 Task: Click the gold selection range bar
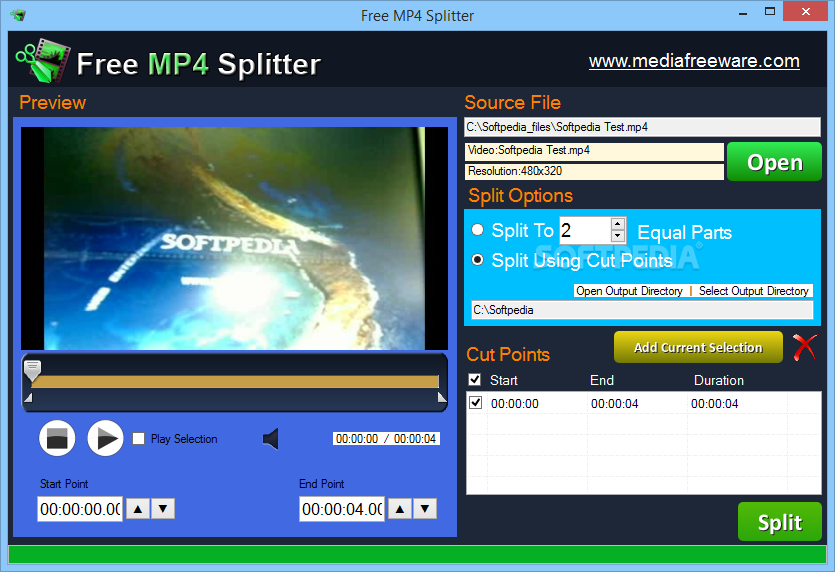[235, 381]
